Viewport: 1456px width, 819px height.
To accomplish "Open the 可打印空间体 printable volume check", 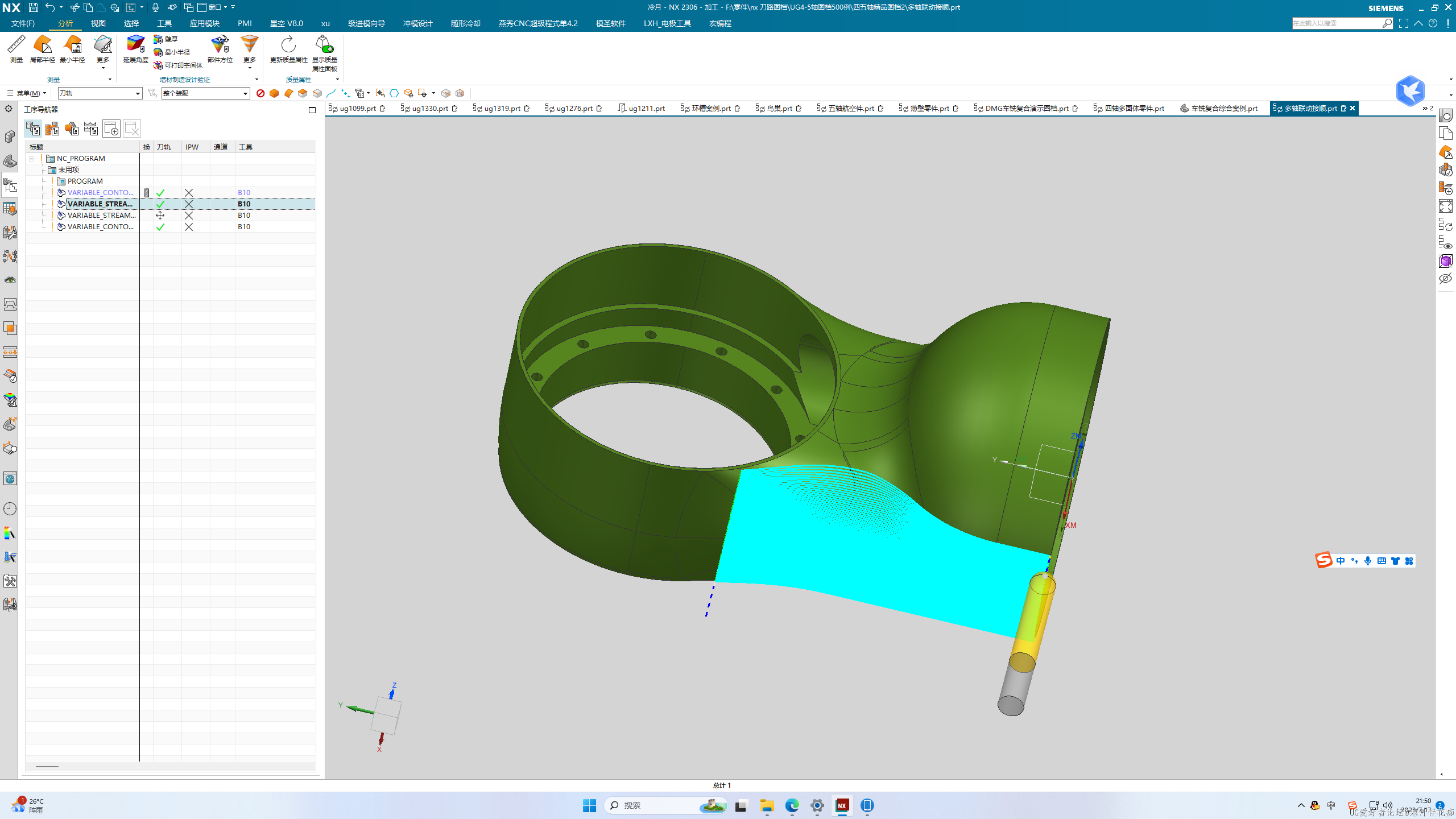I will tap(178, 65).
